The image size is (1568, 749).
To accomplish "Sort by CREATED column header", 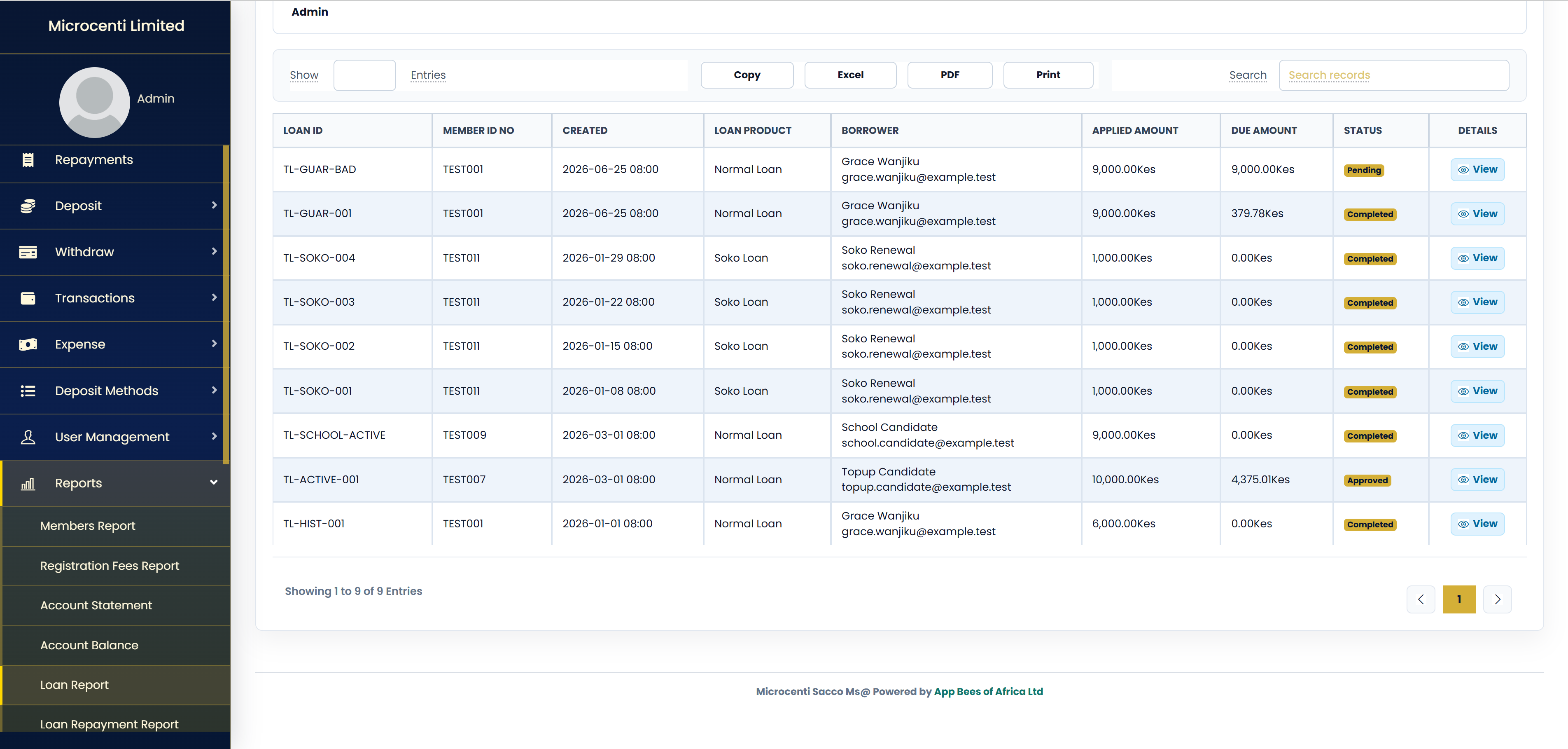I will (628, 130).
